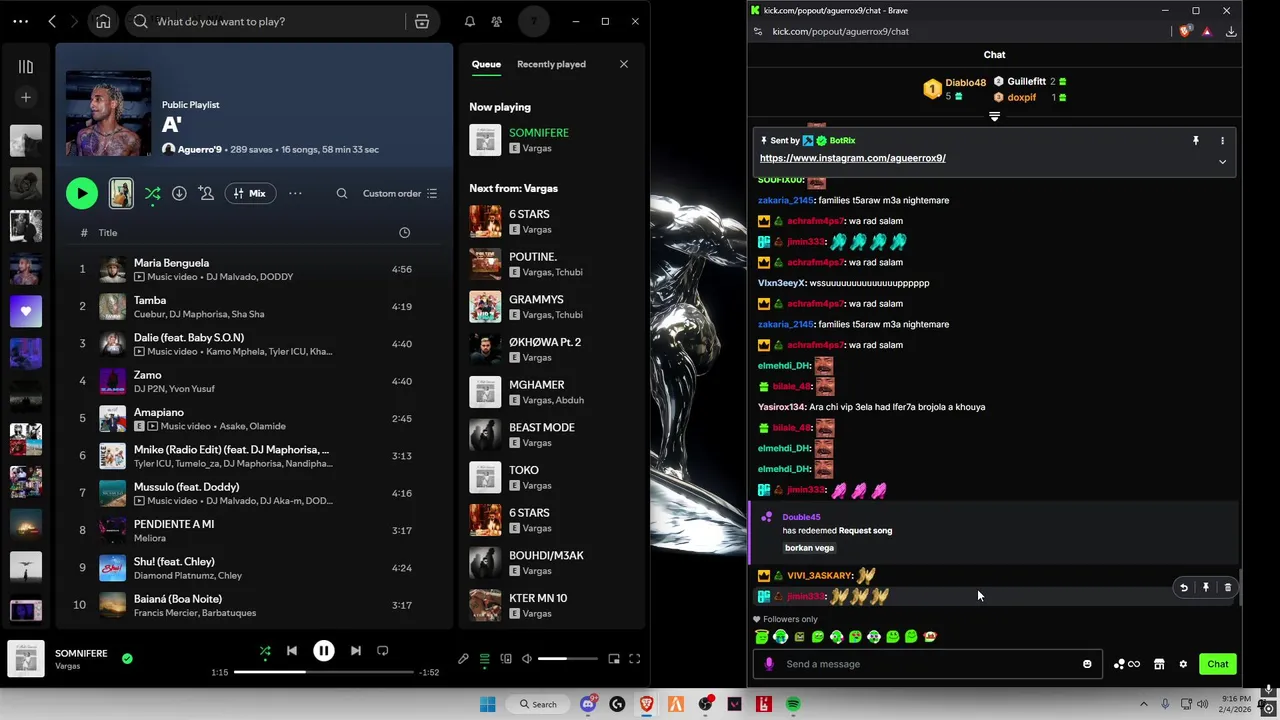Click the Send a message field

(x=926, y=664)
